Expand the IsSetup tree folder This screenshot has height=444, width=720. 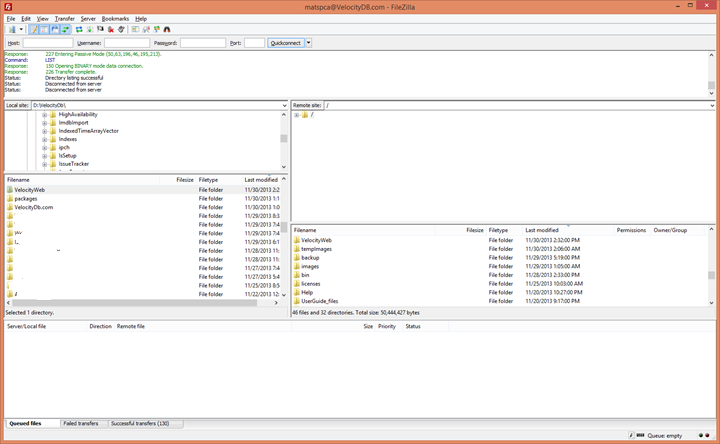coord(45,156)
